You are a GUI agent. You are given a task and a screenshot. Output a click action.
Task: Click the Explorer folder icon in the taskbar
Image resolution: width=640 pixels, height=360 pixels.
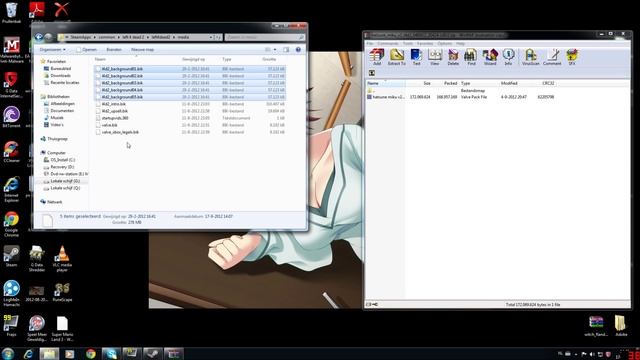(49, 353)
